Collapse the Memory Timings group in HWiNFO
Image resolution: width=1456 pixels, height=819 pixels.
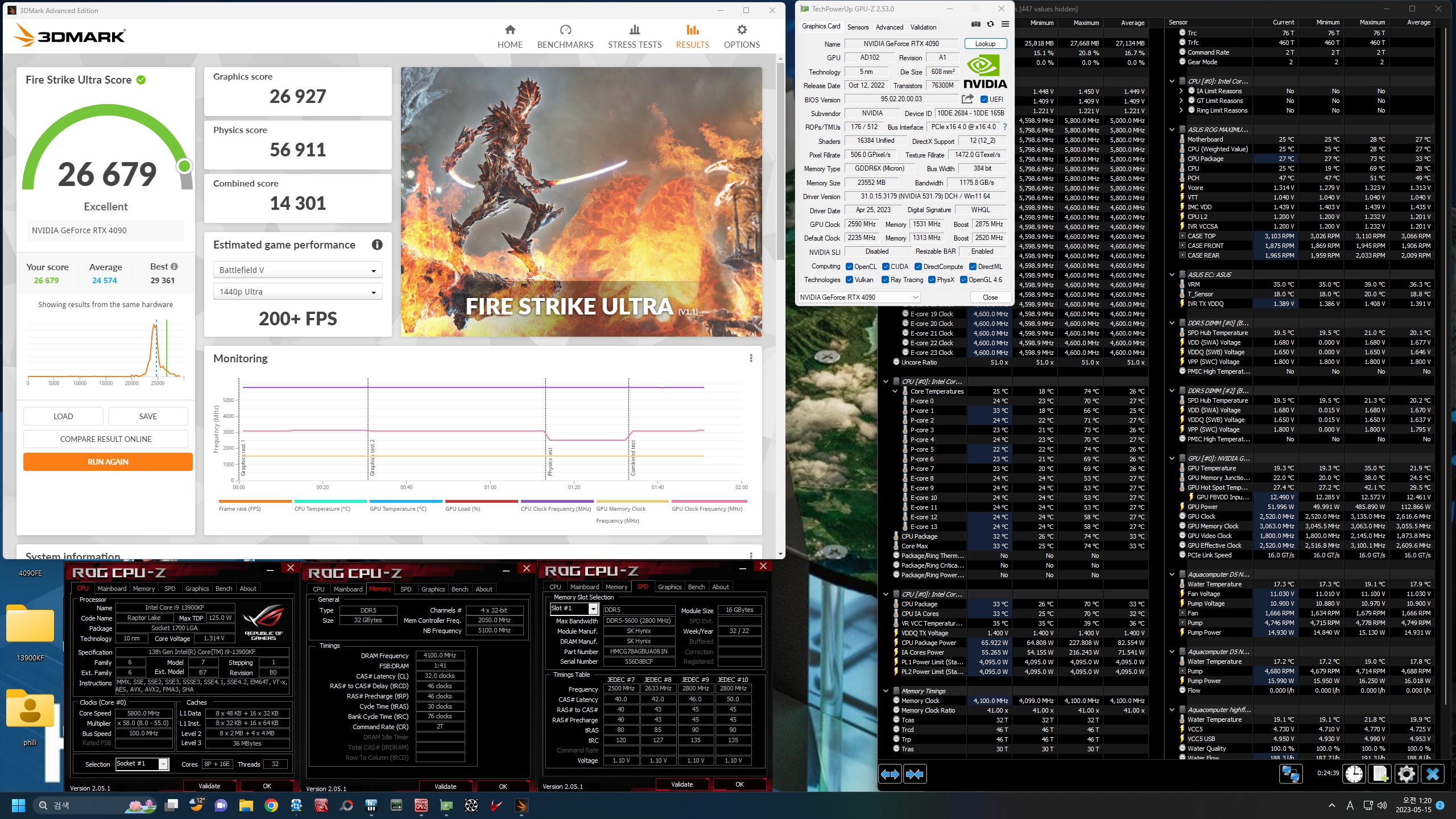coord(886,691)
